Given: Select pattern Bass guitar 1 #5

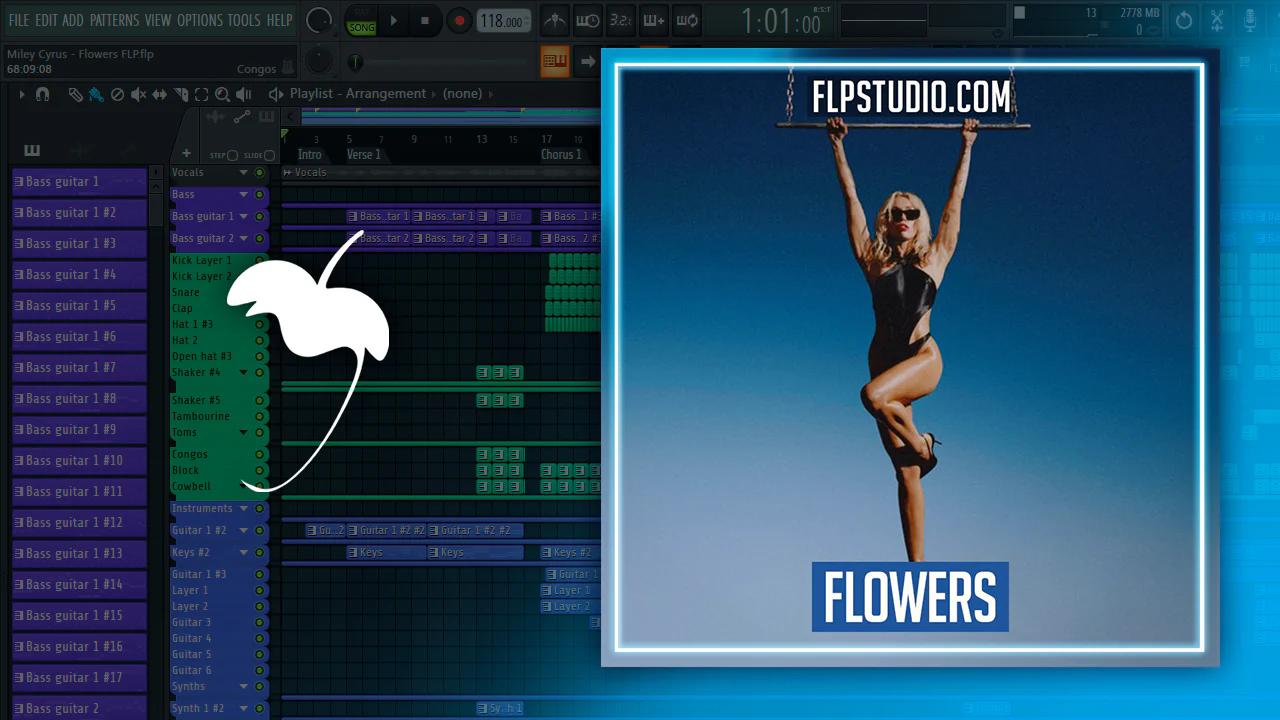Looking at the screenshot, I should pyautogui.click(x=79, y=305).
